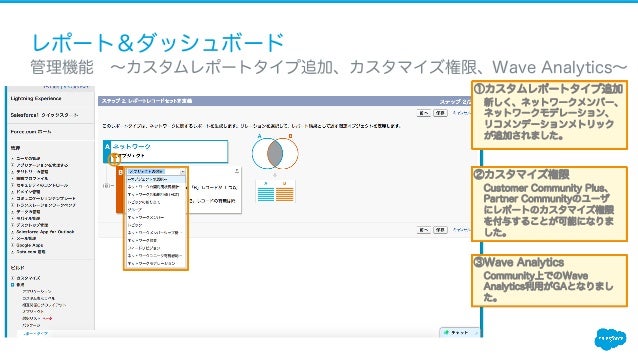This screenshot has width=638, height=360.
Task: Click 前へ button below the Venn diagram
Action: point(424,230)
